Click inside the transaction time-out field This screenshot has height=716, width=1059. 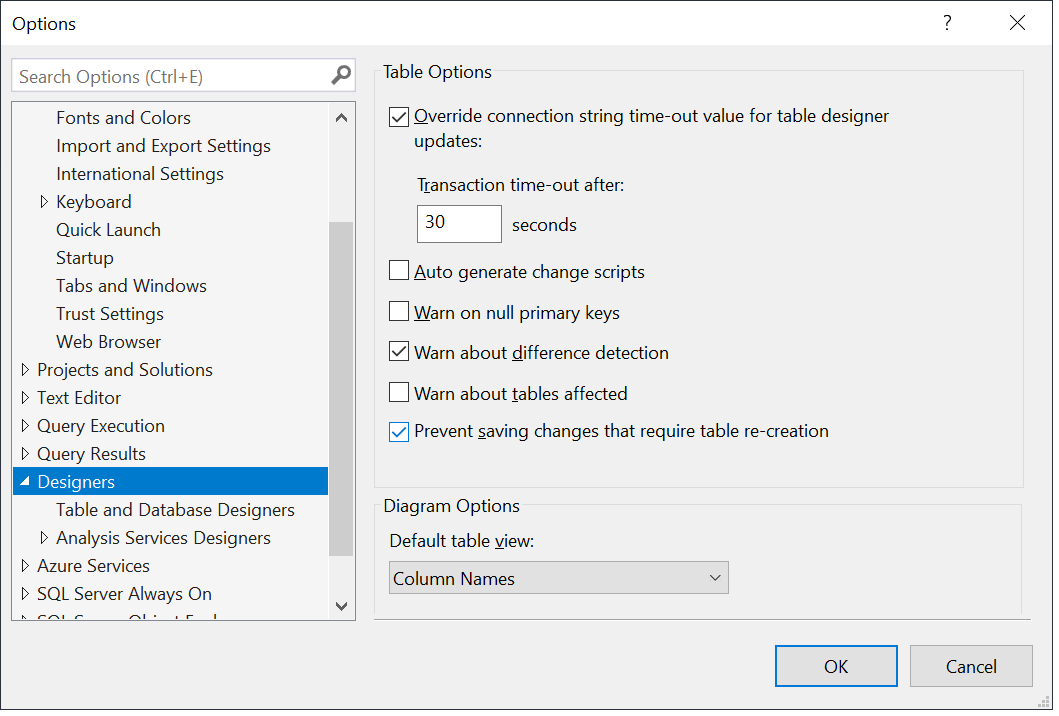point(458,223)
